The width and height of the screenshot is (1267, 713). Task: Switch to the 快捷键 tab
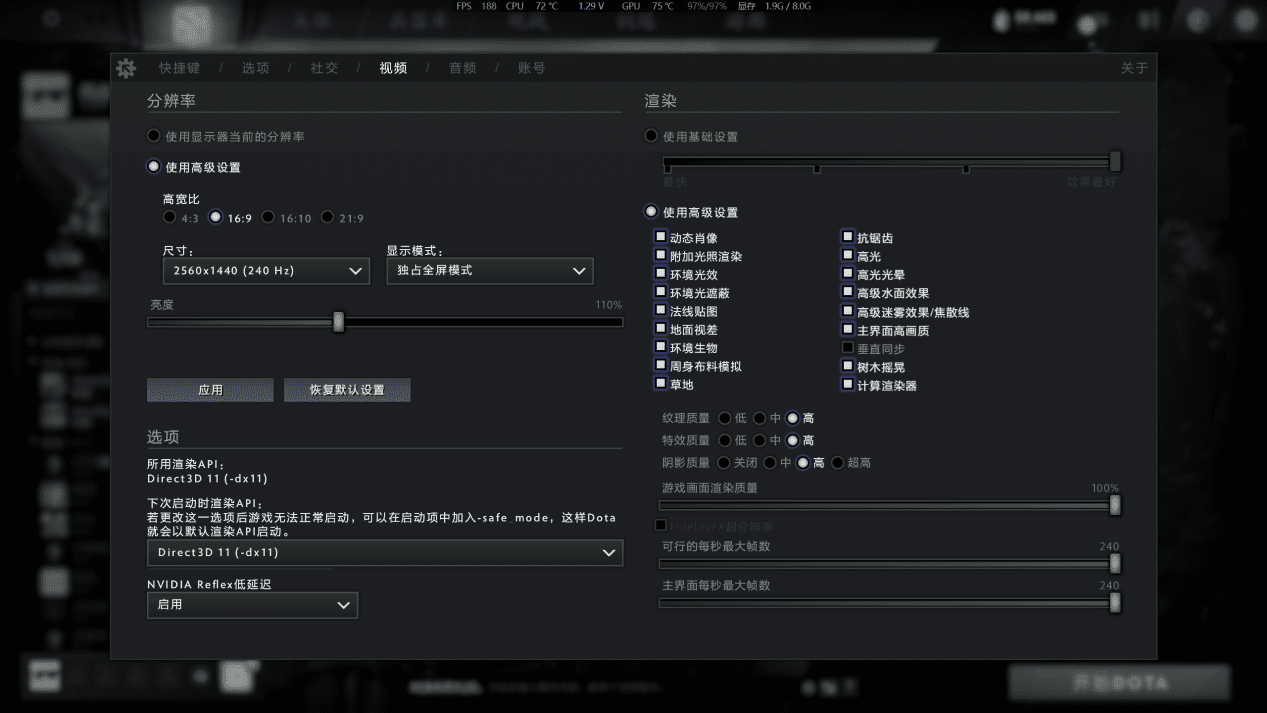pos(179,68)
